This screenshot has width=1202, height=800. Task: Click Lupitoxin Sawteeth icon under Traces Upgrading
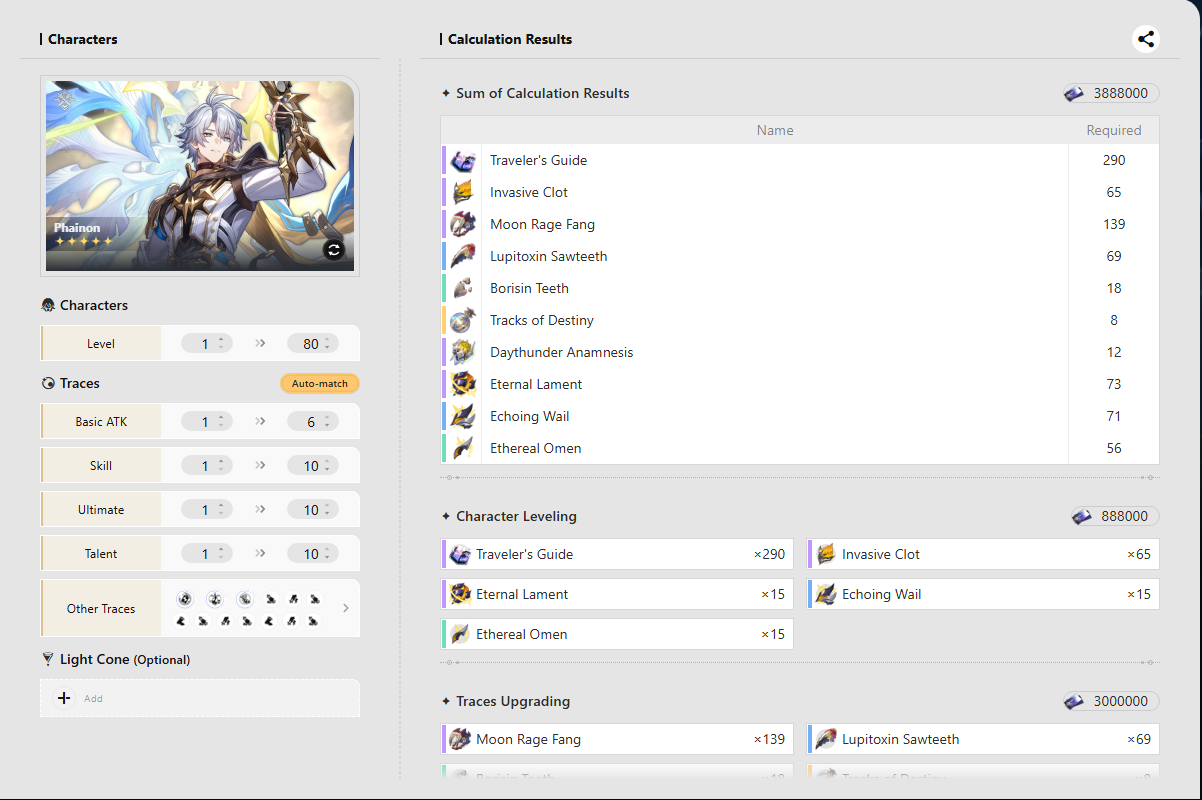click(x=826, y=740)
